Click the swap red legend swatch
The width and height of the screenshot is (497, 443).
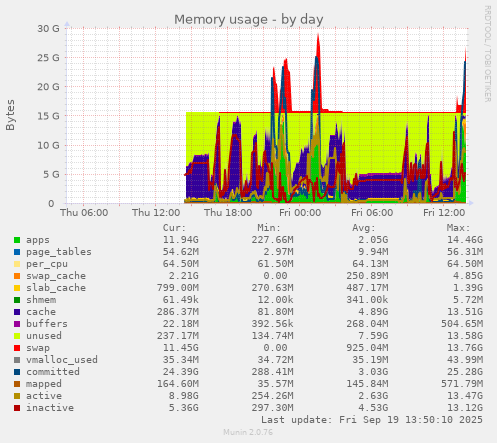[17, 348]
